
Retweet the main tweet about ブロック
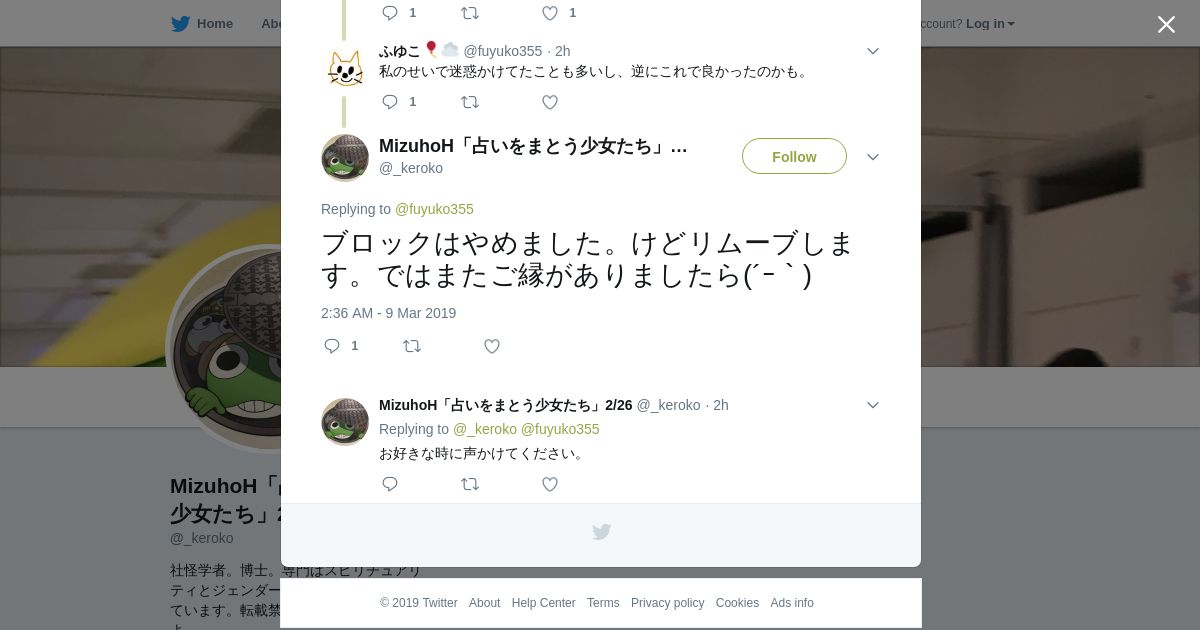412,346
